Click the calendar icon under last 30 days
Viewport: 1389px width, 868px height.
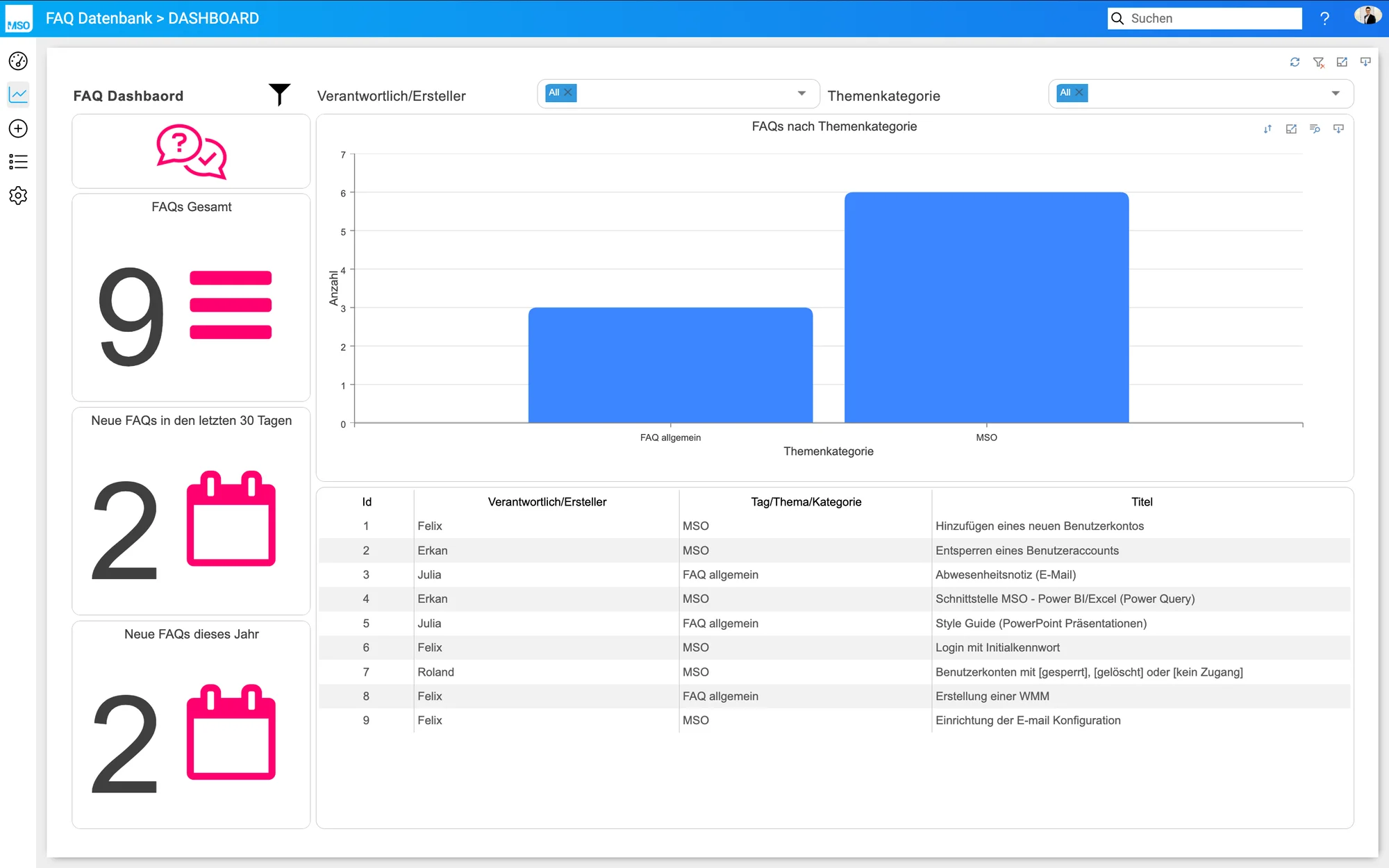231,519
